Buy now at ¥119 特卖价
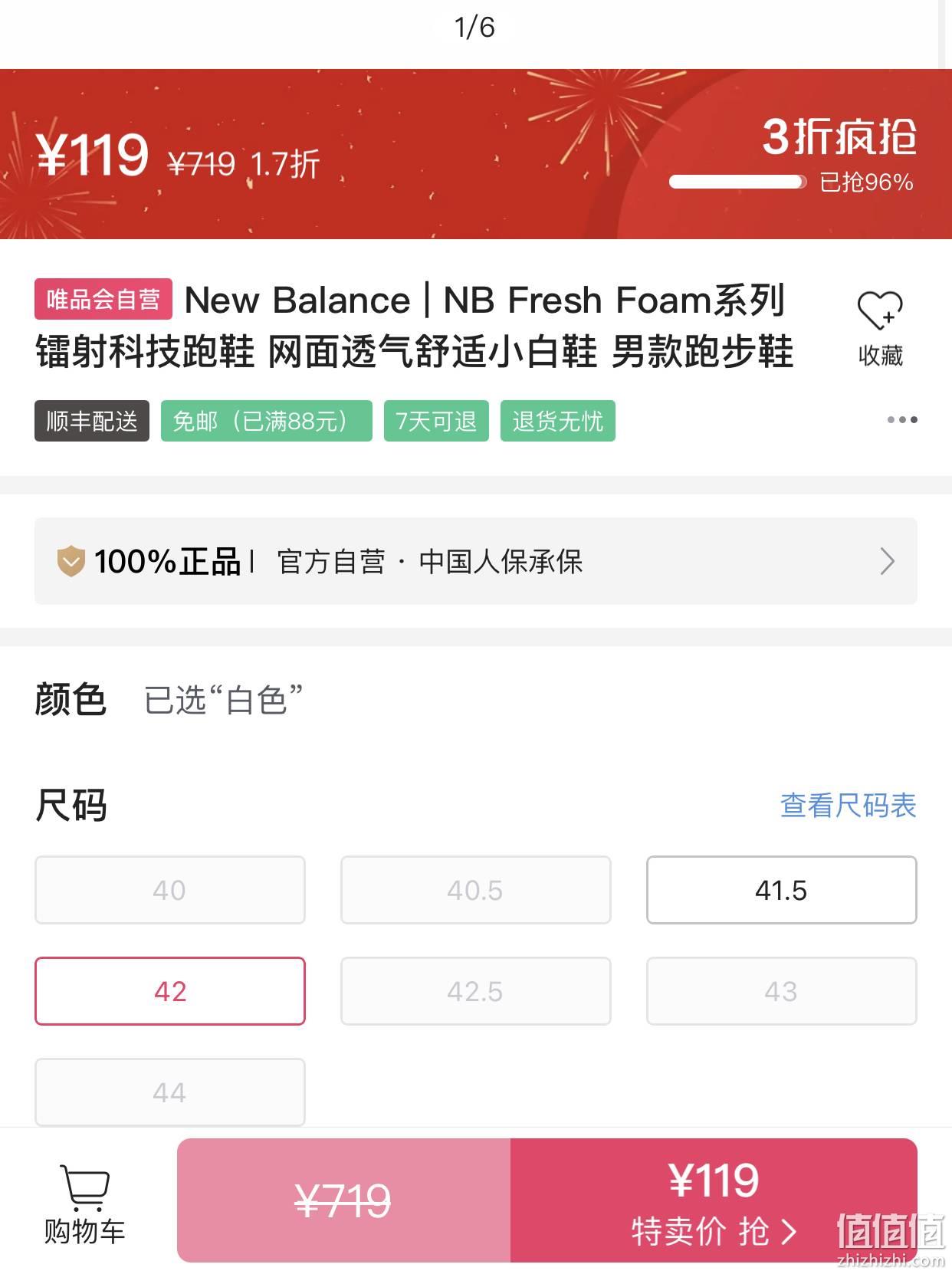The height and width of the screenshot is (1274, 952). click(714, 1200)
